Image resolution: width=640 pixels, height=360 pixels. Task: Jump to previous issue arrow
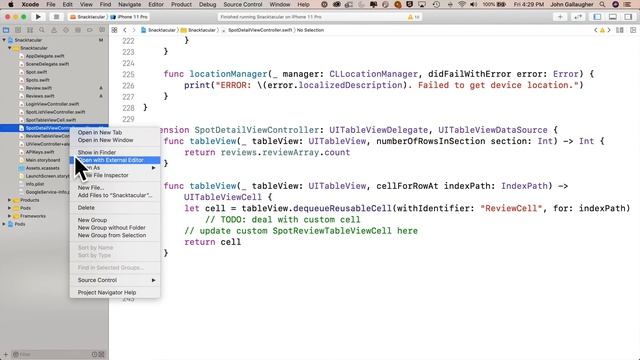point(596,30)
